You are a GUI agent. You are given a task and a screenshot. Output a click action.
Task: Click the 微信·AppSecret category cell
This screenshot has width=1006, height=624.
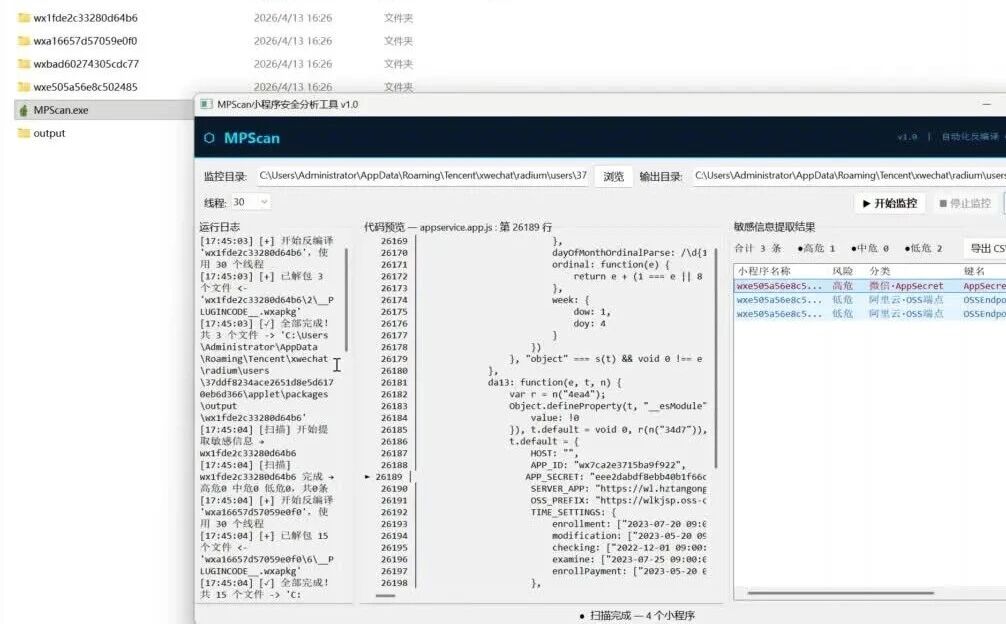click(x=906, y=286)
